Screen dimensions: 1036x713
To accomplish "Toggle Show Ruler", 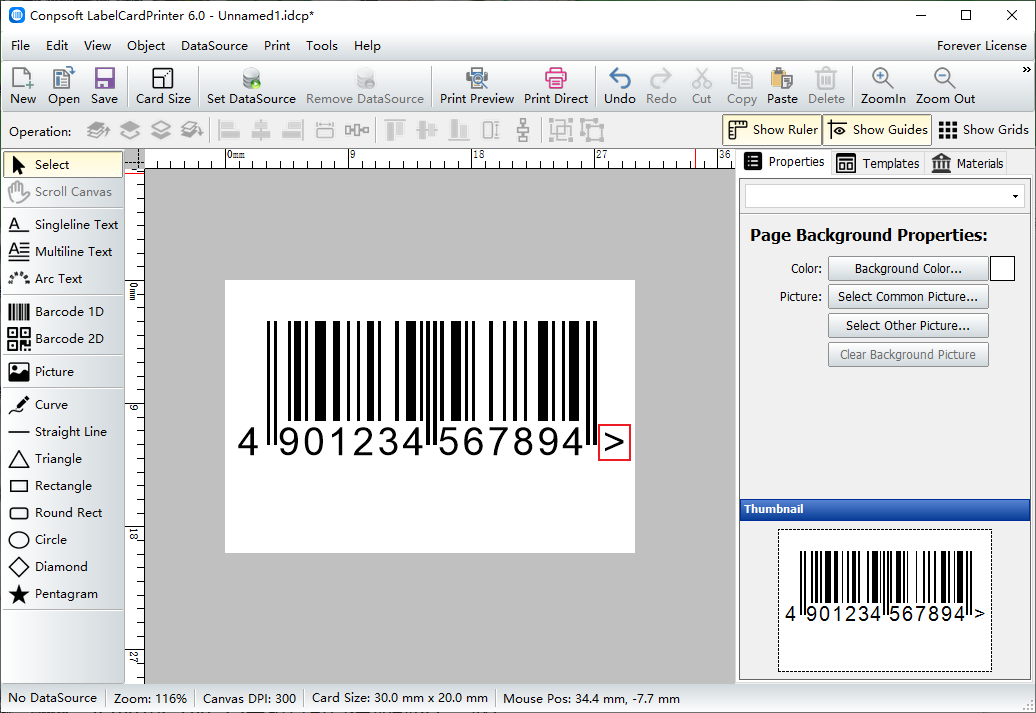I will [x=772, y=130].
